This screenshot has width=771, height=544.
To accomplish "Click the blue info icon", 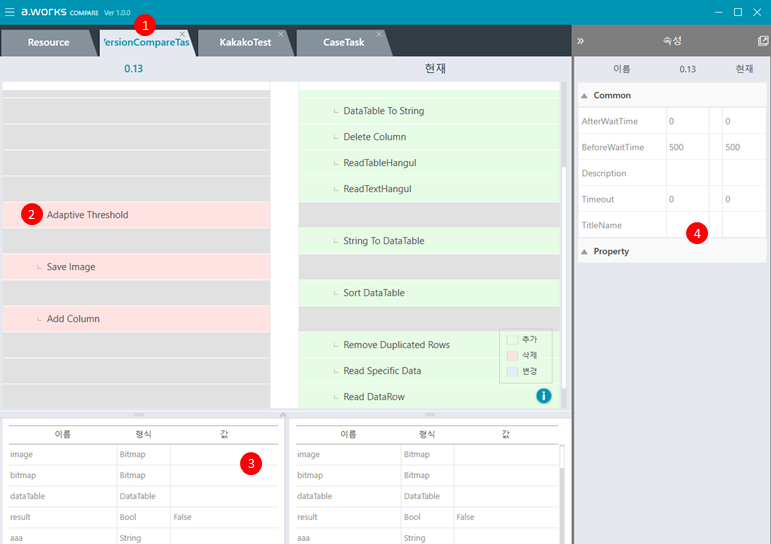I will click(544, 396).
